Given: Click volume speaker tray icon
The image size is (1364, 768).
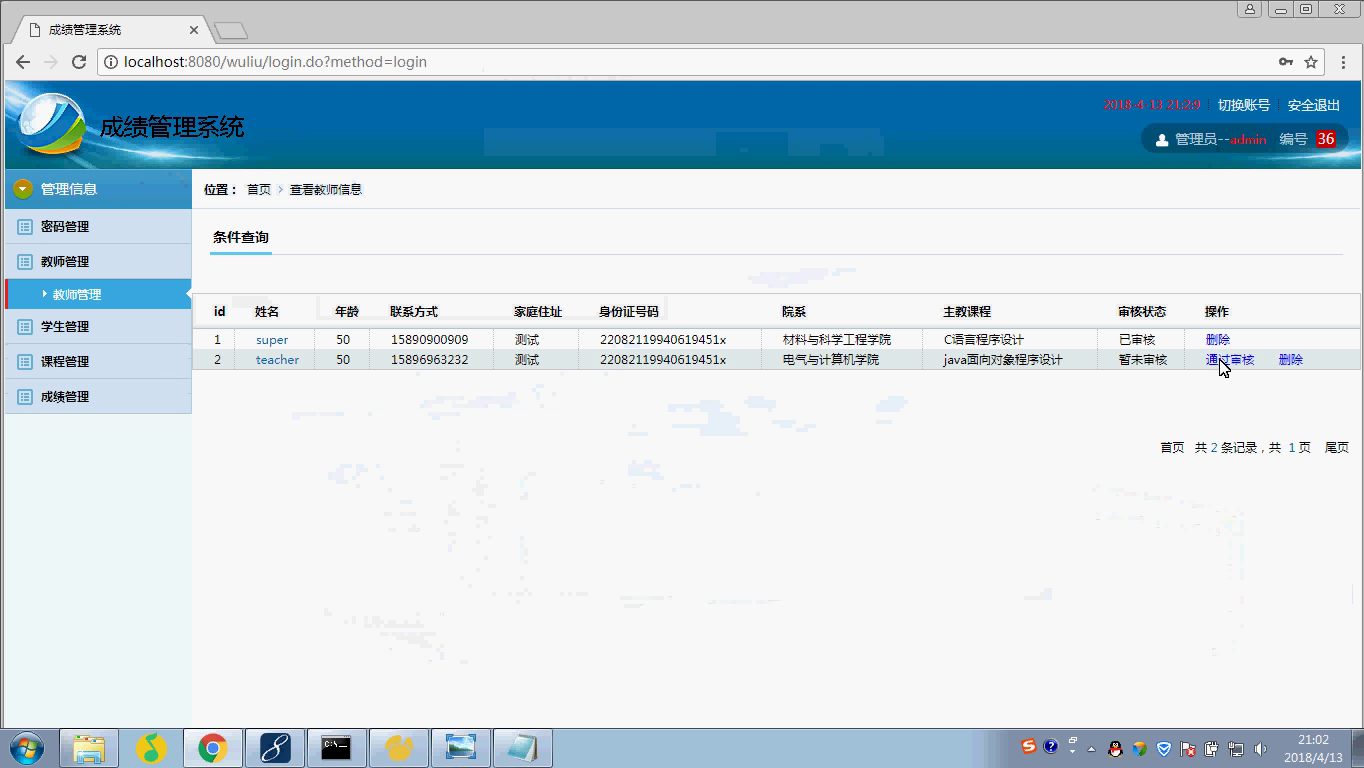Looking at the screenshot, I should 1259,748.
